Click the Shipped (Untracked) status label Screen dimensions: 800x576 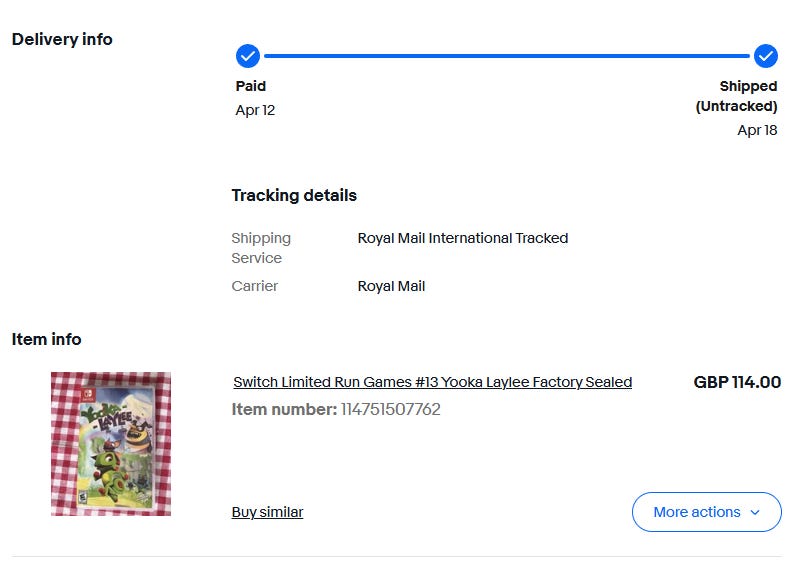click(737, 96)
